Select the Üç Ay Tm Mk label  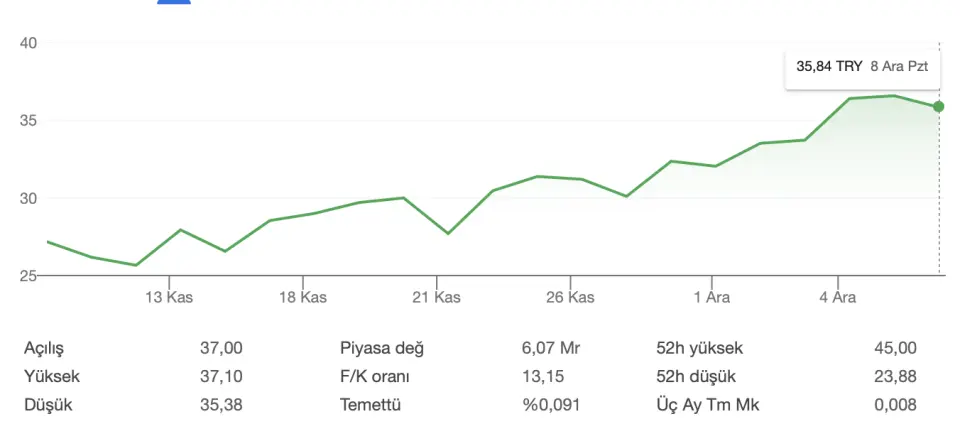[x=705, y=405]
